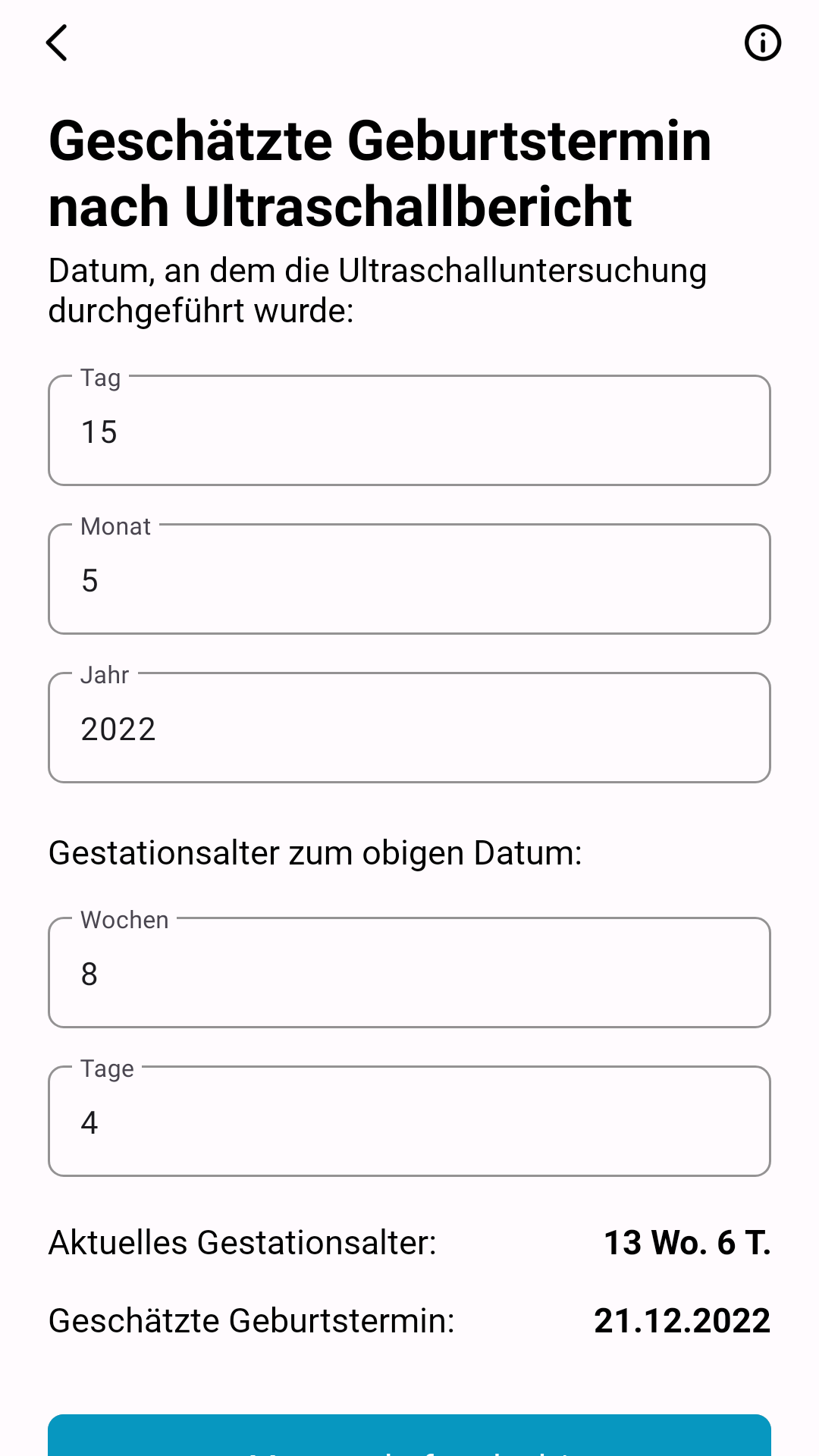
Task: Click the ultrasound date description text
Action: (x=378, y=290)
